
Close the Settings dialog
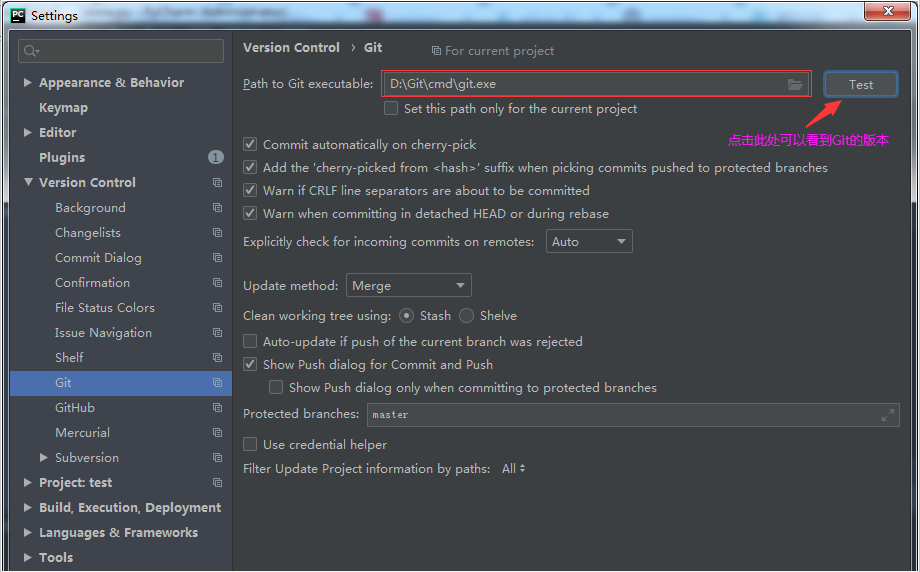click(888, 11)
